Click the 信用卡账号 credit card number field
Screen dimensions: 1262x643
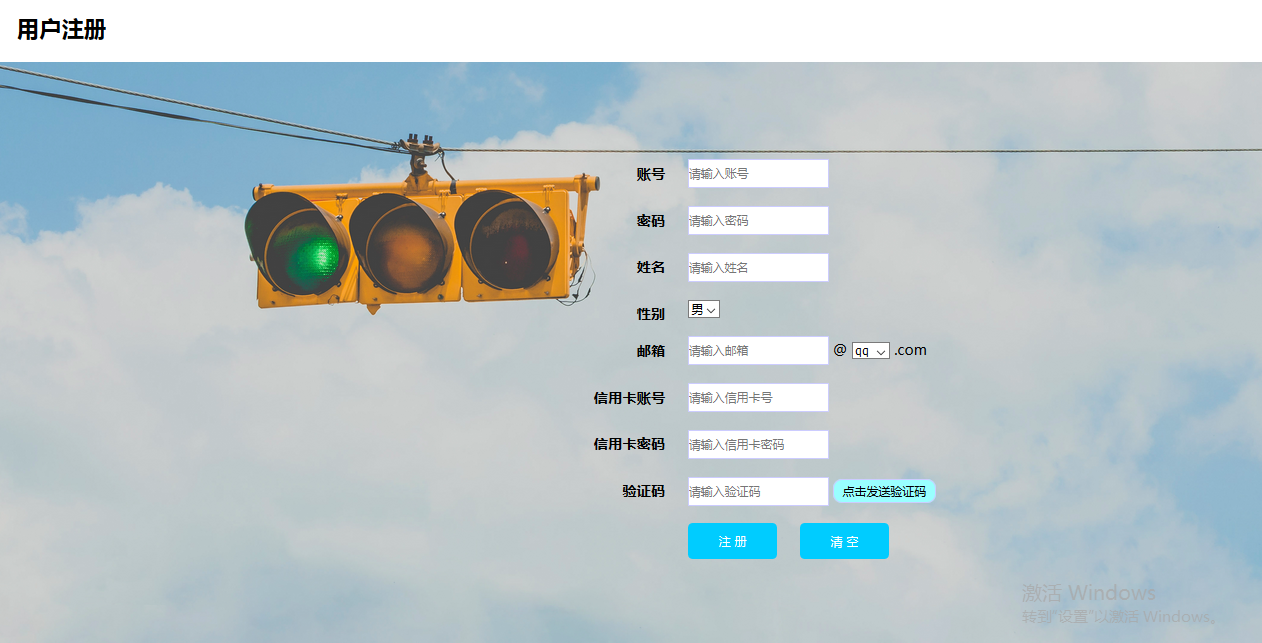(758, 397)
